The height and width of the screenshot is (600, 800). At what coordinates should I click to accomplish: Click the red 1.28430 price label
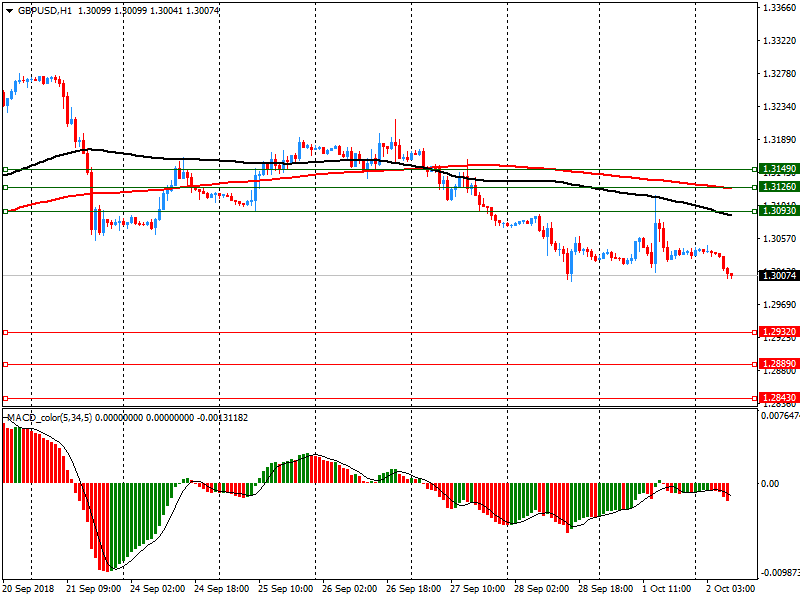(x=778, y=398)
